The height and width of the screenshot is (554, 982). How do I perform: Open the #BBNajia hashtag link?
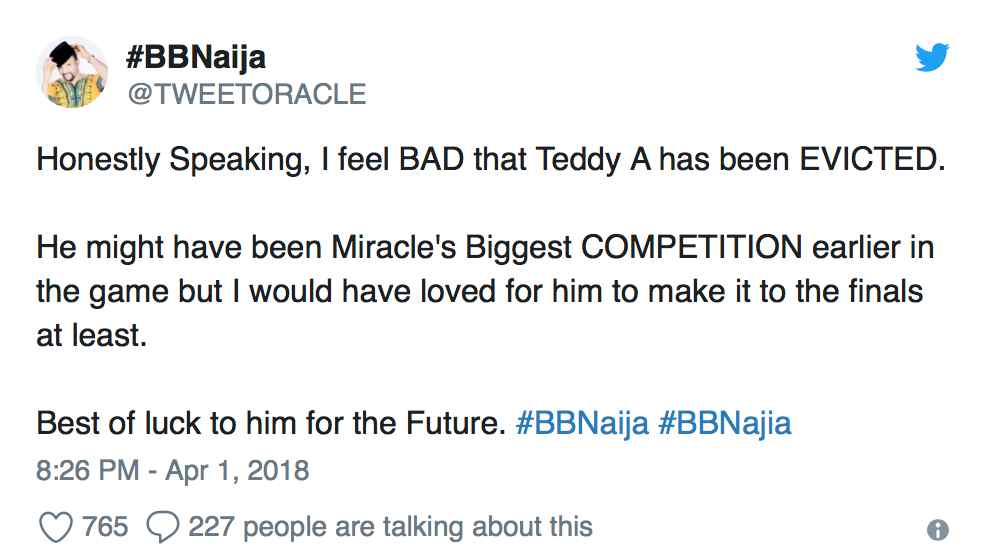(725, 423)
